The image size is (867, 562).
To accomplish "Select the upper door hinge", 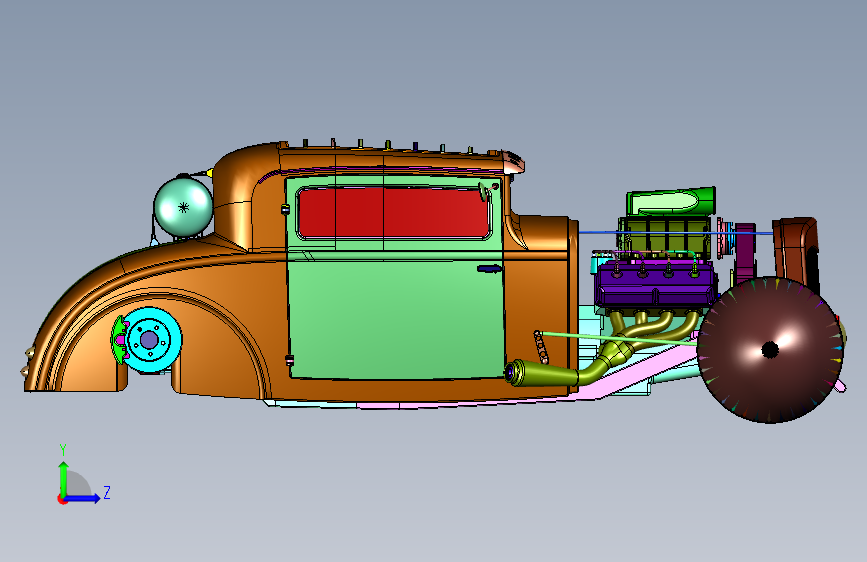I will click(x=285, y=209).
